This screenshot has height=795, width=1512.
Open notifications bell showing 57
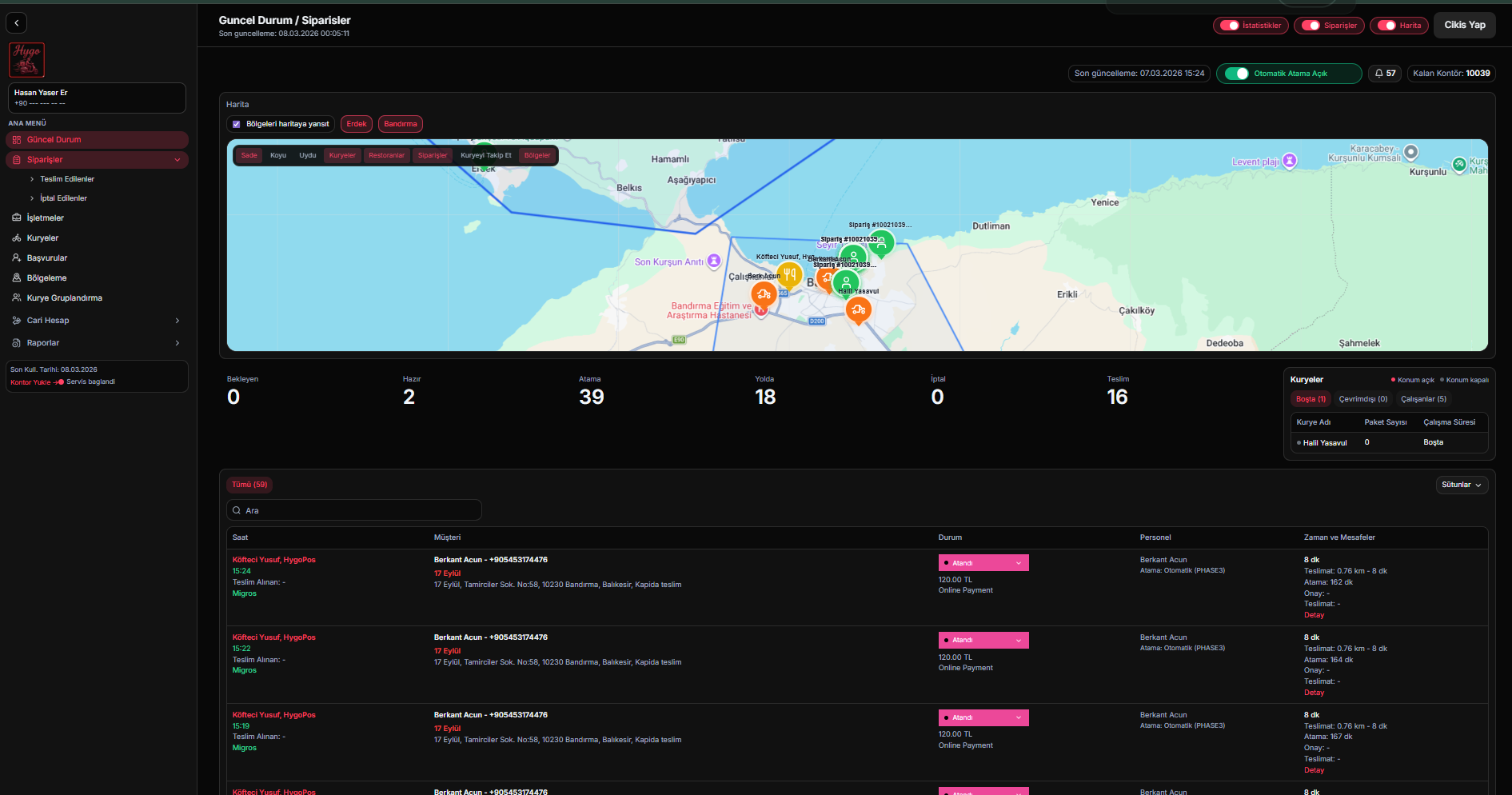(x=1384, y=74)
